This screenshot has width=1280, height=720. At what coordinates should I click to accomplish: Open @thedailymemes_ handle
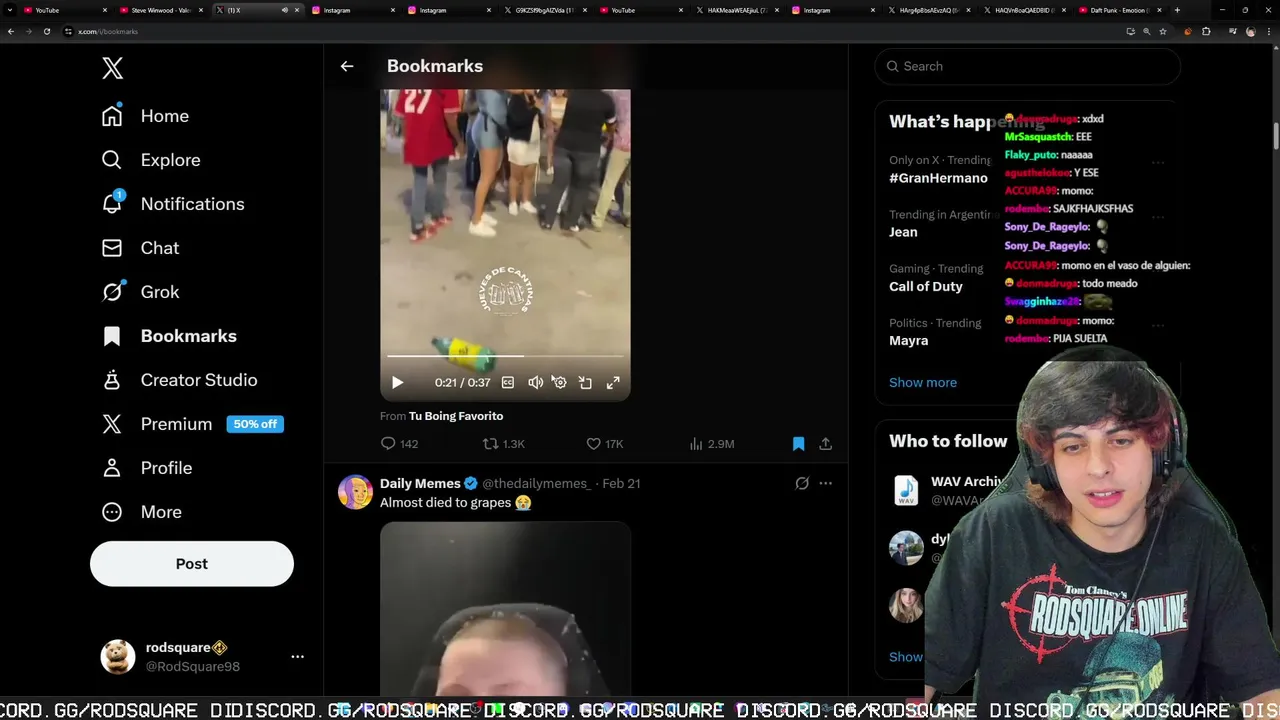(x=537, y=483)
